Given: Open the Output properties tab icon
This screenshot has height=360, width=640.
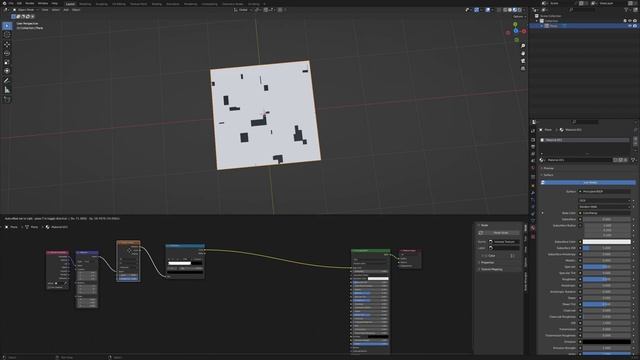Looking at the screenshot, I should tap(533, 147).
